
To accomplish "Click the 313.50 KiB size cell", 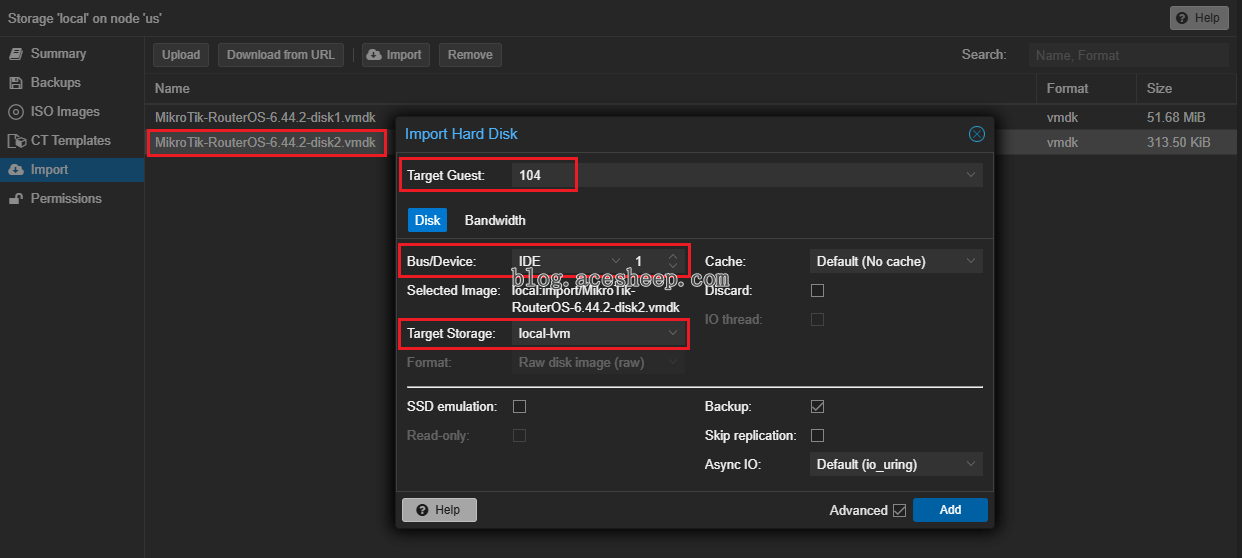I will point(1179,143).
